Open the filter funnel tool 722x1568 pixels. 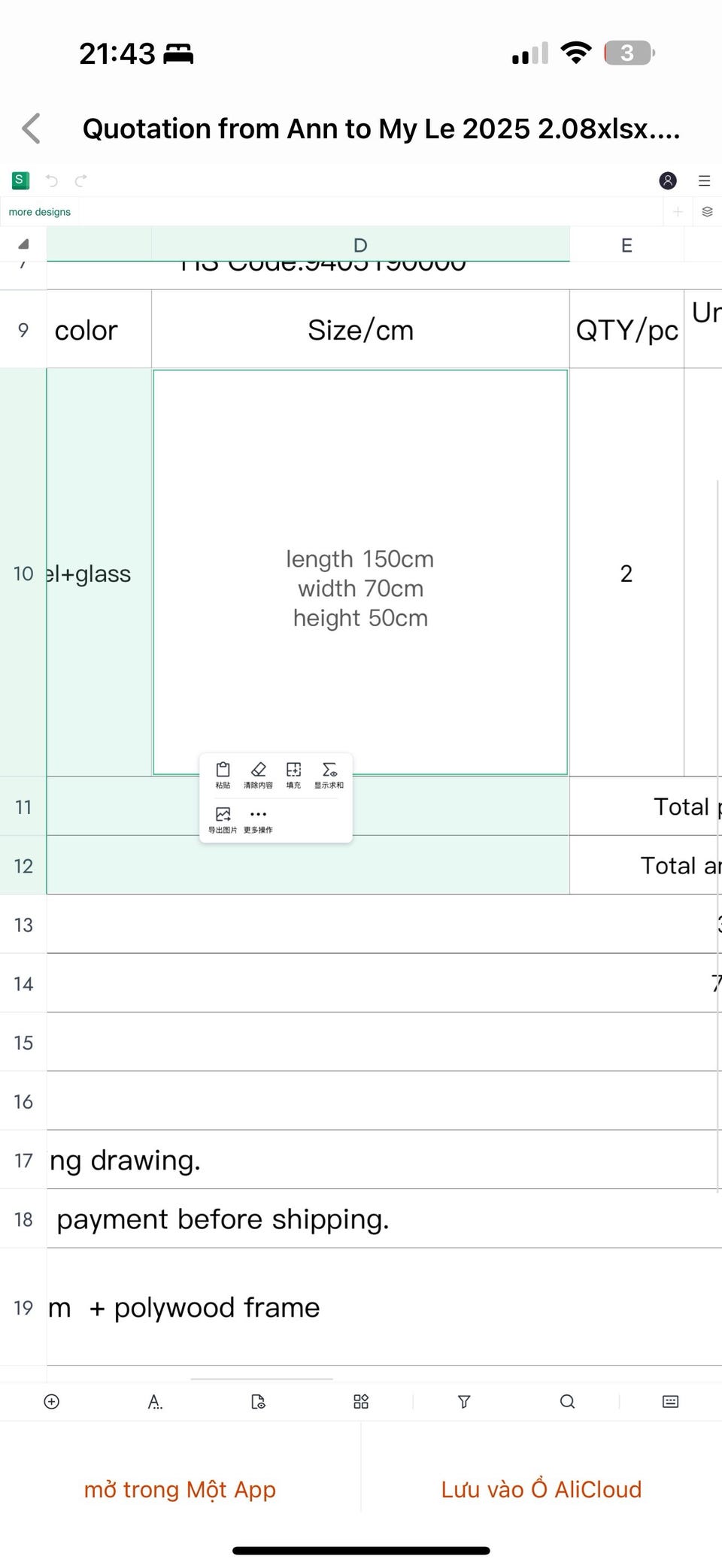pos(464,1401)
